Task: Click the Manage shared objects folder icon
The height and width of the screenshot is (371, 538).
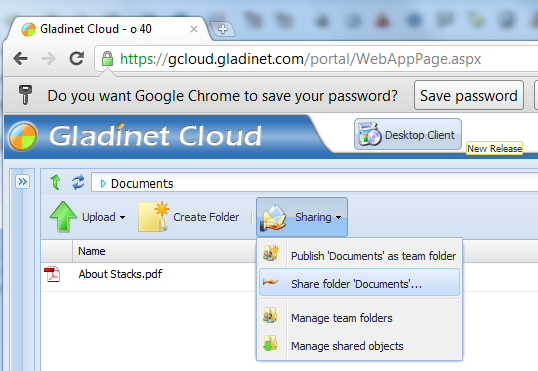Action: click(x=270, y=343)
